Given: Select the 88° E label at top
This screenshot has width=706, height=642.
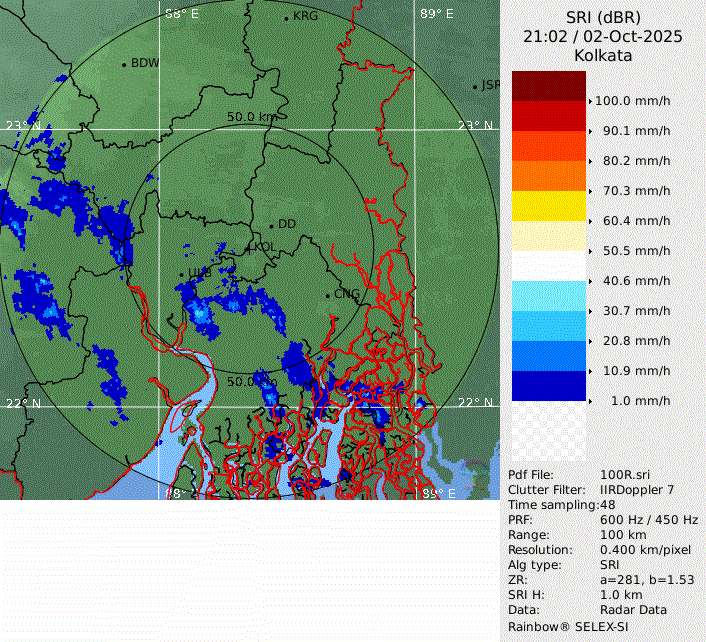Looking at the screenshot, I should point(182,13).
